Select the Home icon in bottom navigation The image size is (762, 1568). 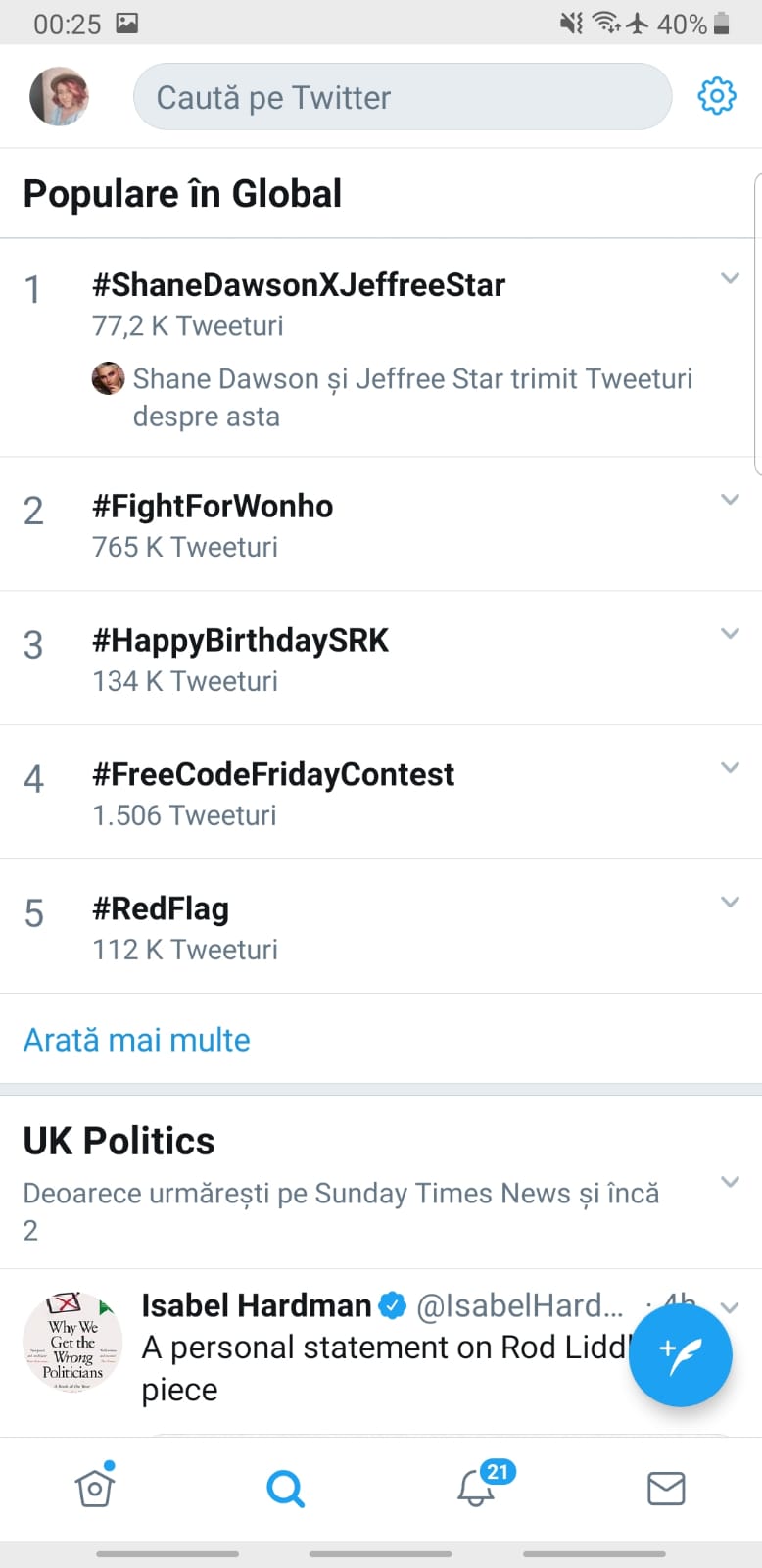click(95, 1488)
